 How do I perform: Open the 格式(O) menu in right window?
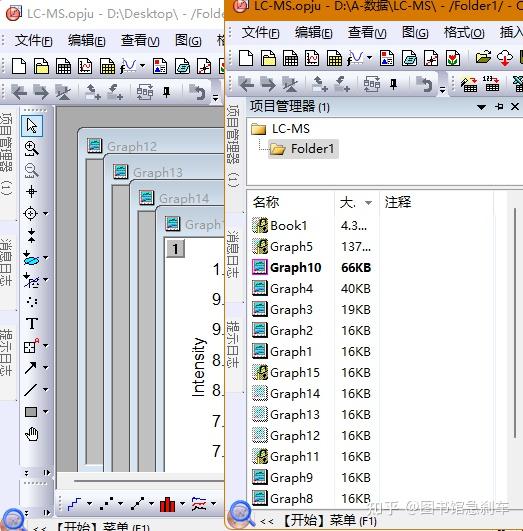tap(464, 33)
